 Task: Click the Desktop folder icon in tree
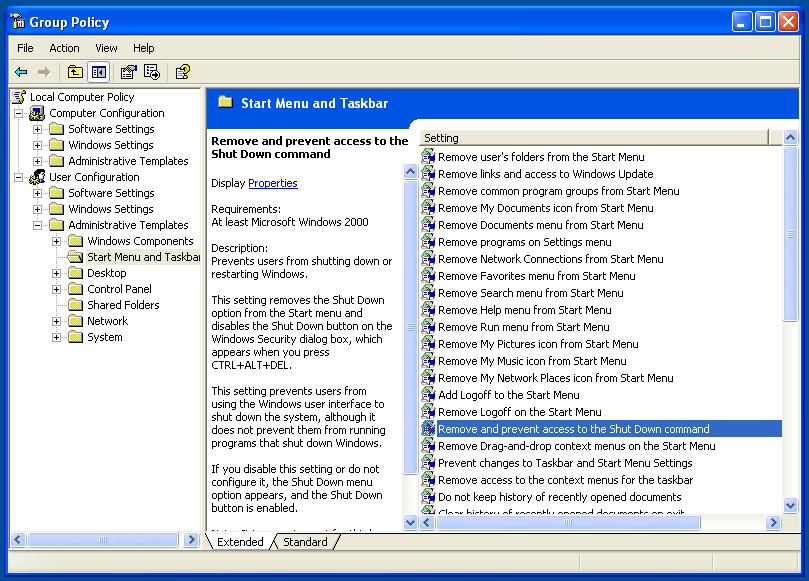click(75, 273)
